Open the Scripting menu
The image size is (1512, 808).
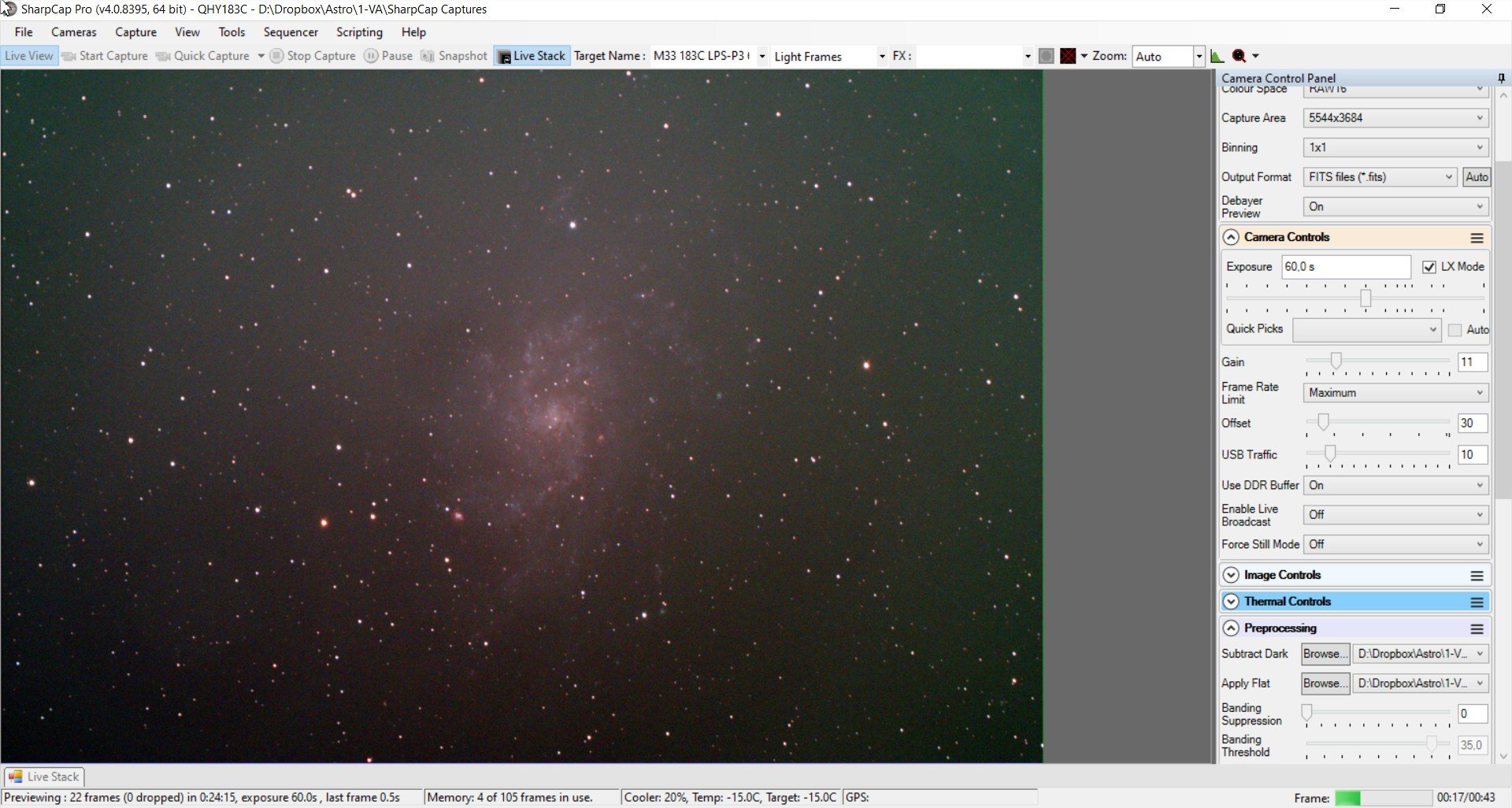tap(359, 32)
